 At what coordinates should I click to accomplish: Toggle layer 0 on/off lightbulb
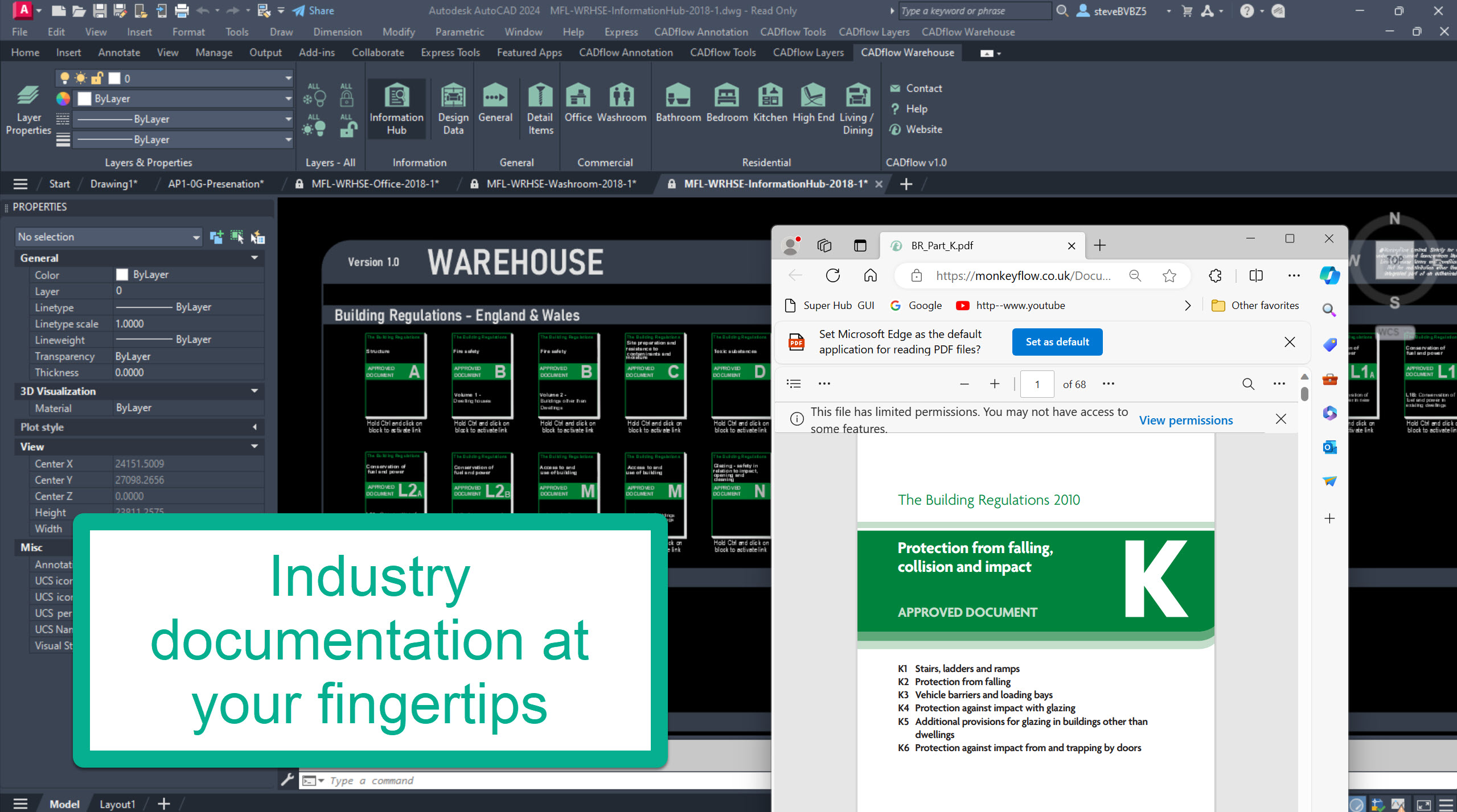click(65, 79)
